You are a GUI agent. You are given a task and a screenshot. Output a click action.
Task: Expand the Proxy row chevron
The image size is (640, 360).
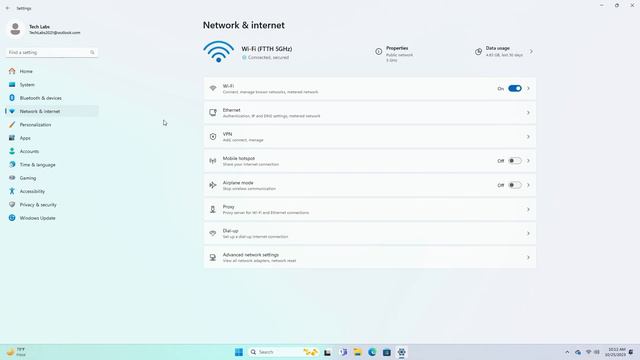point(528,209)
